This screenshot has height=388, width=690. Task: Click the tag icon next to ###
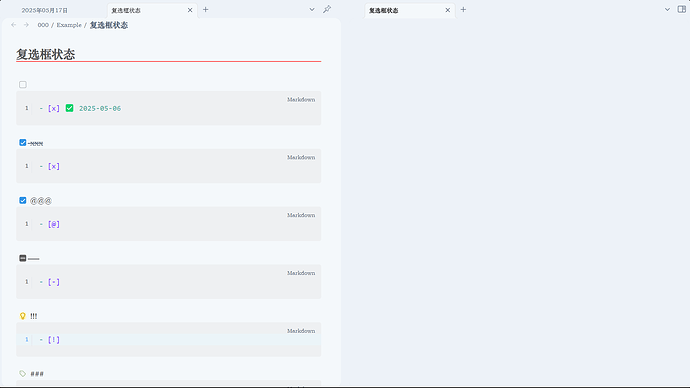click(x=23, y=373)
